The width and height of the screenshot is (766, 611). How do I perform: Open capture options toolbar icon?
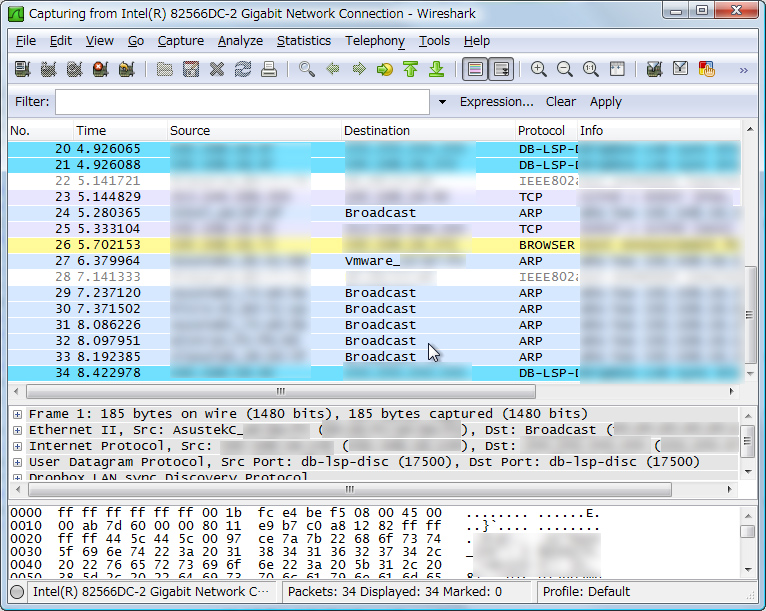tap(48, 69)
